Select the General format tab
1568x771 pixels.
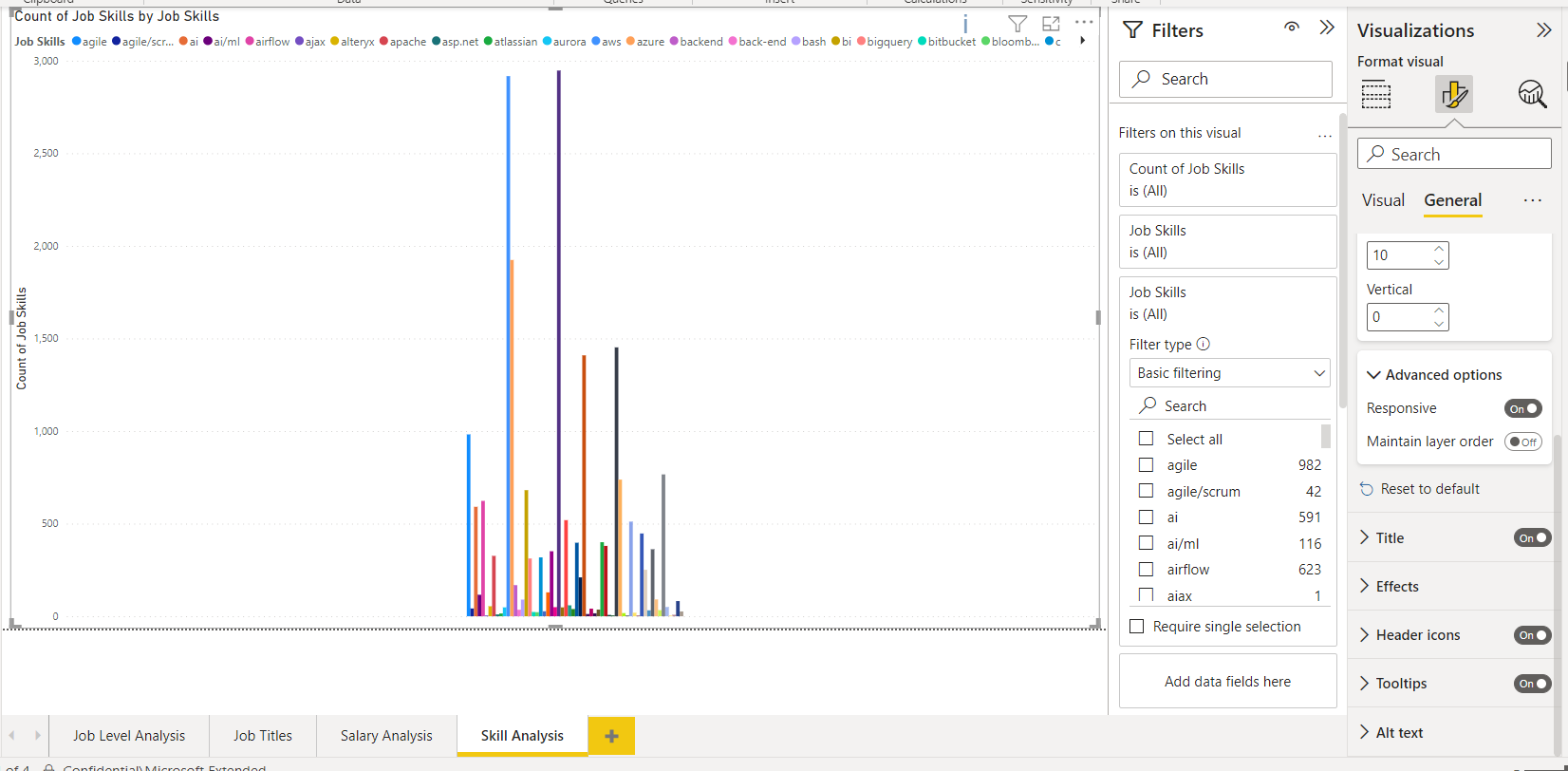coord(1452,200)
